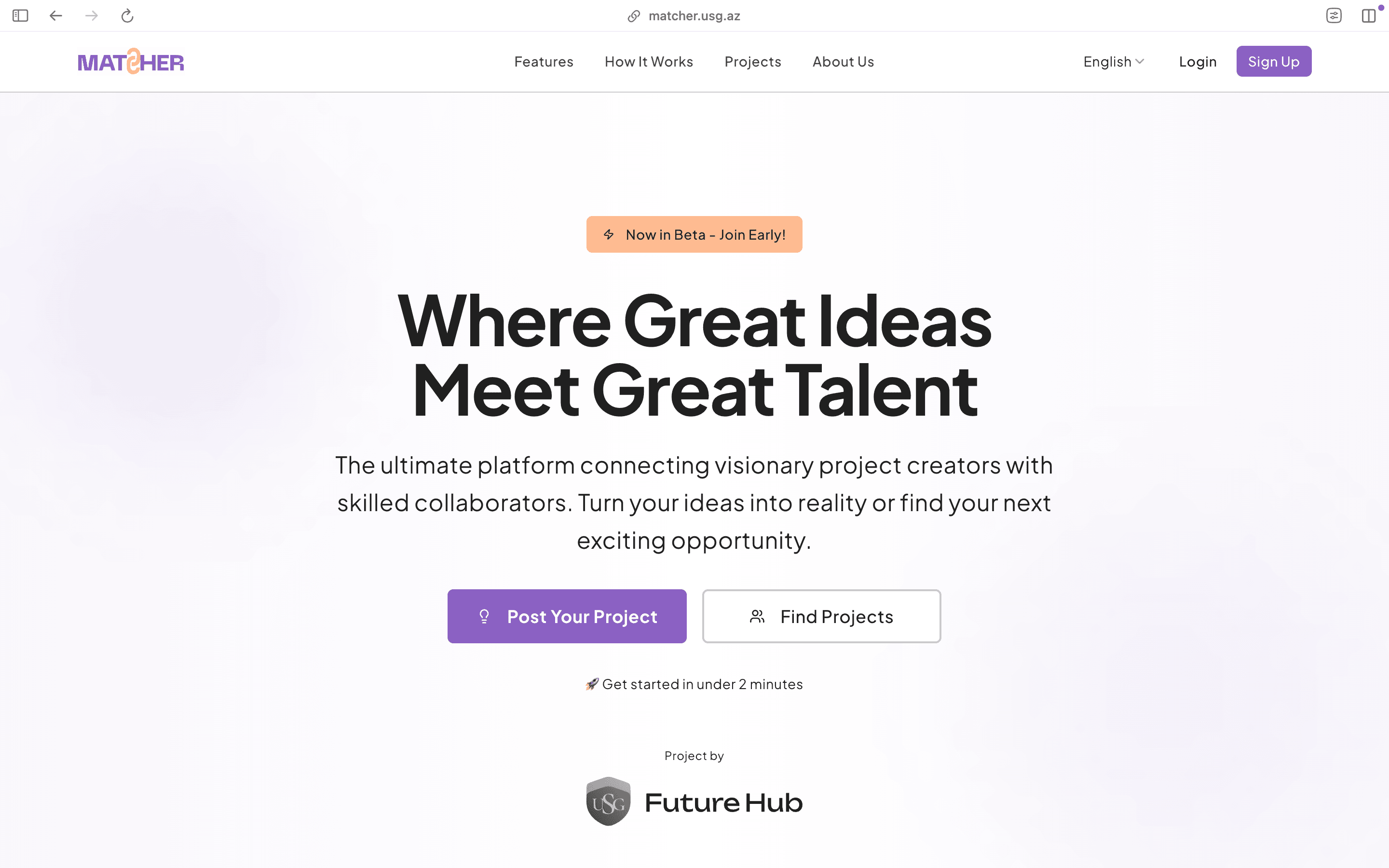Navigate to the Projects page

click(x=752, y=61)
